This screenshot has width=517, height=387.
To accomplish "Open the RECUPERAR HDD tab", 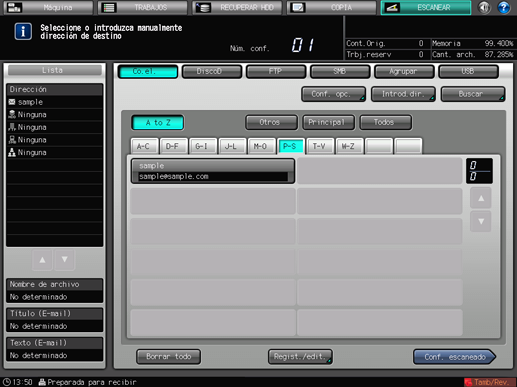I will pyautogui.click(x=237, y=8).
